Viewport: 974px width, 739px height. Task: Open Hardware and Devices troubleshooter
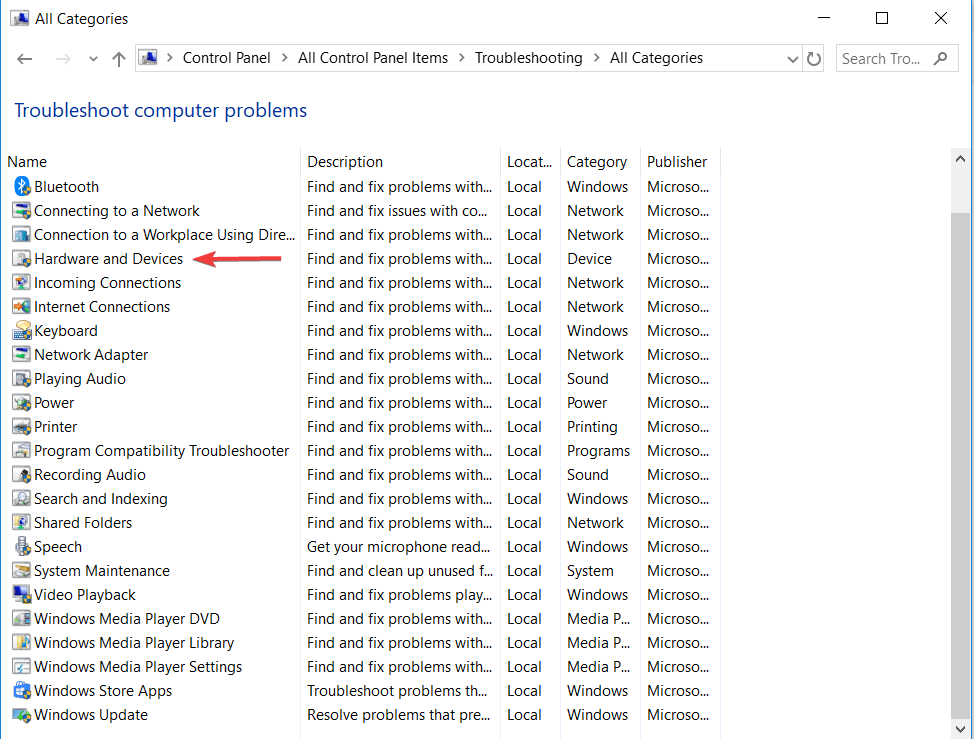point(109,258)
